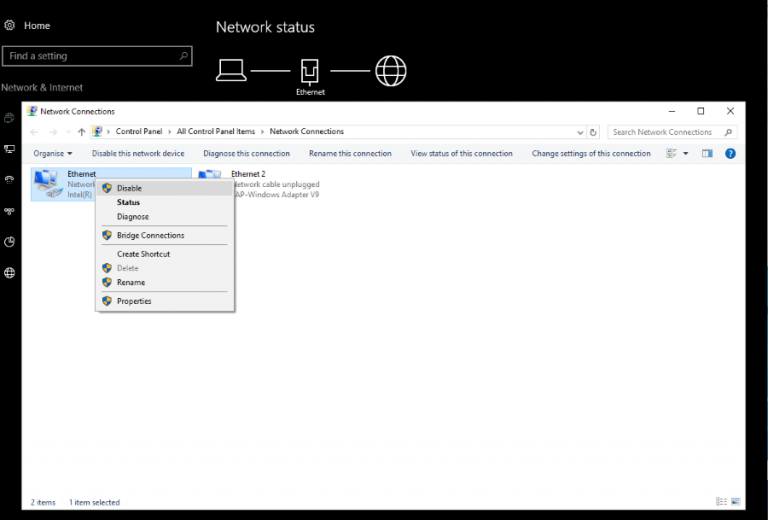Click View status of this connection
This screenshot has width=768, height=520.
pyautogui.click(x=461, y=154)
